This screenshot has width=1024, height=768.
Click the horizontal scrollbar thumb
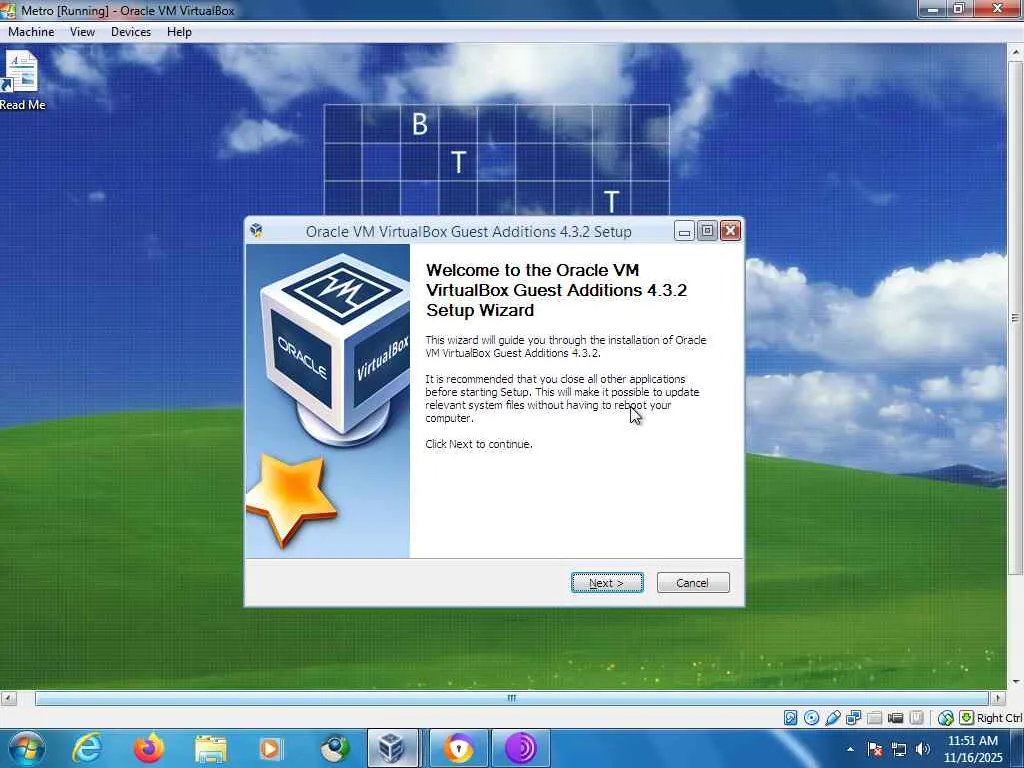(512, 698)
